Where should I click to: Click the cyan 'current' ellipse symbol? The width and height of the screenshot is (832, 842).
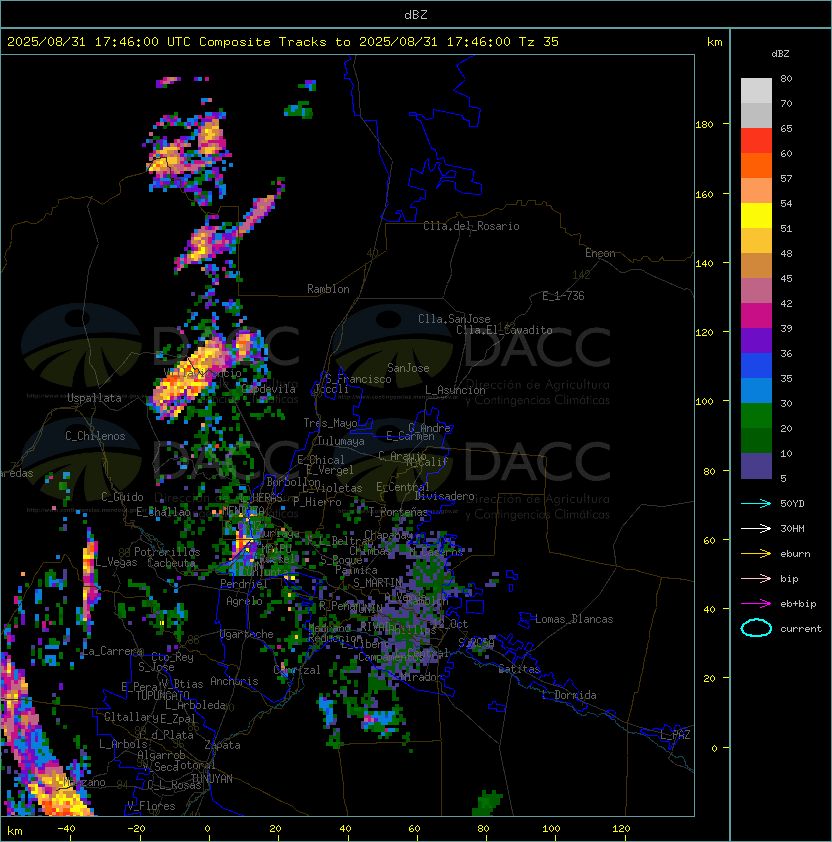[756, 628]
